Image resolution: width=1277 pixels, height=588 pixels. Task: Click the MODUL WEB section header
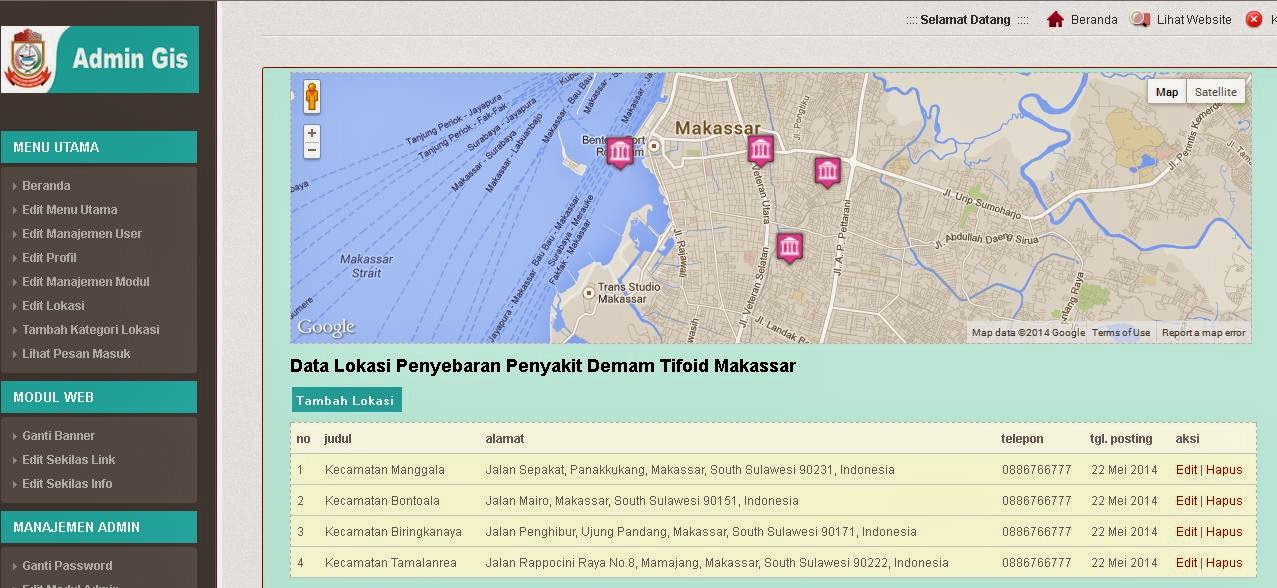tap(99, 397)
